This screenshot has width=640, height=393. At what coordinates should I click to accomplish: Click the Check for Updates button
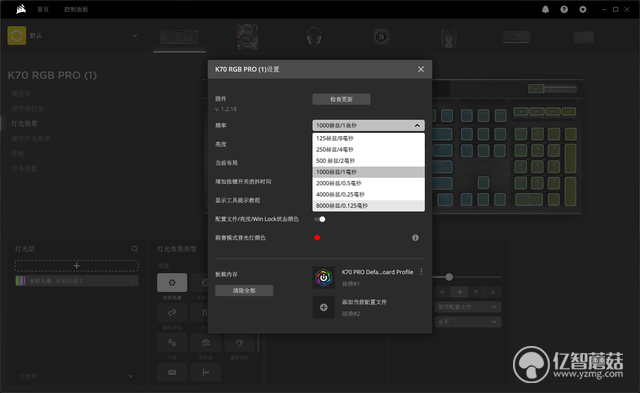click(x=341, y=99)
